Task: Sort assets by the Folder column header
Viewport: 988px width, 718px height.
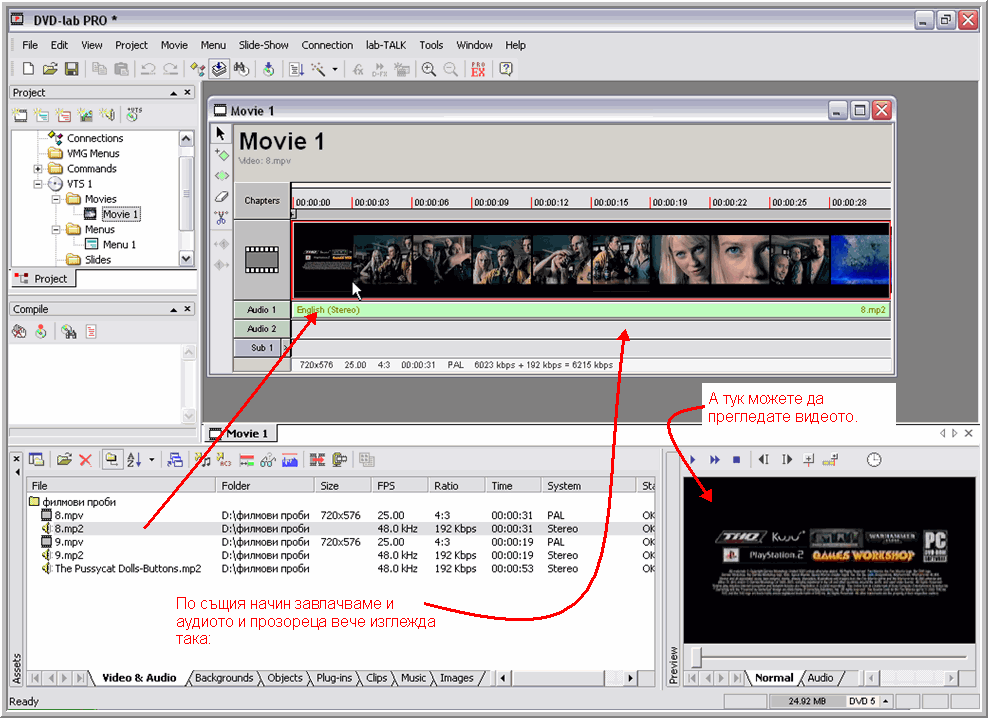Action: pyautogui.click(x=265, y=486)
